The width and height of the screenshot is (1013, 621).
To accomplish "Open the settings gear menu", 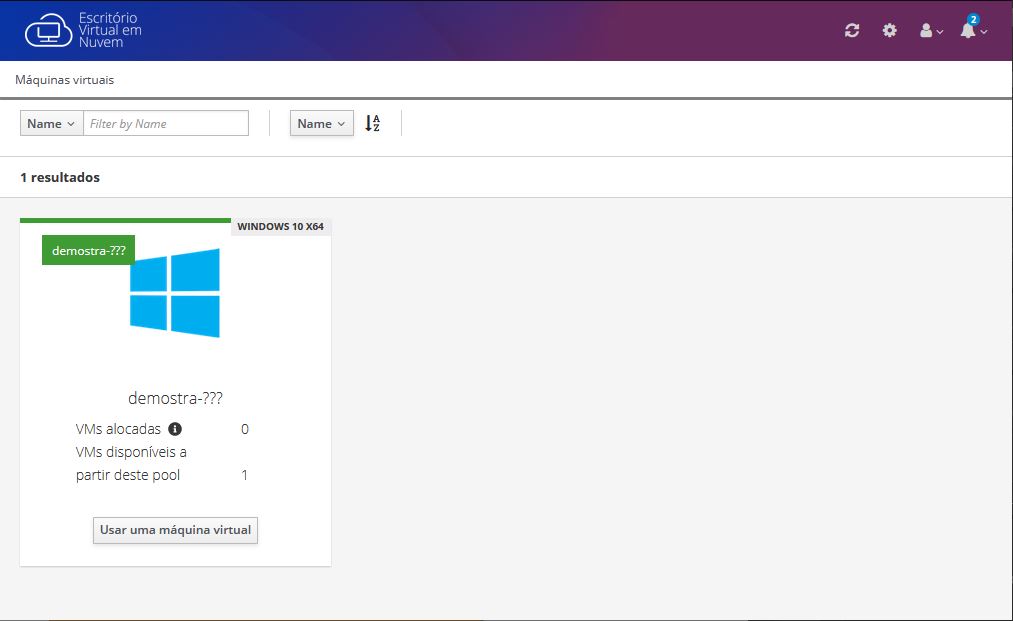I will tap(889, 31).
